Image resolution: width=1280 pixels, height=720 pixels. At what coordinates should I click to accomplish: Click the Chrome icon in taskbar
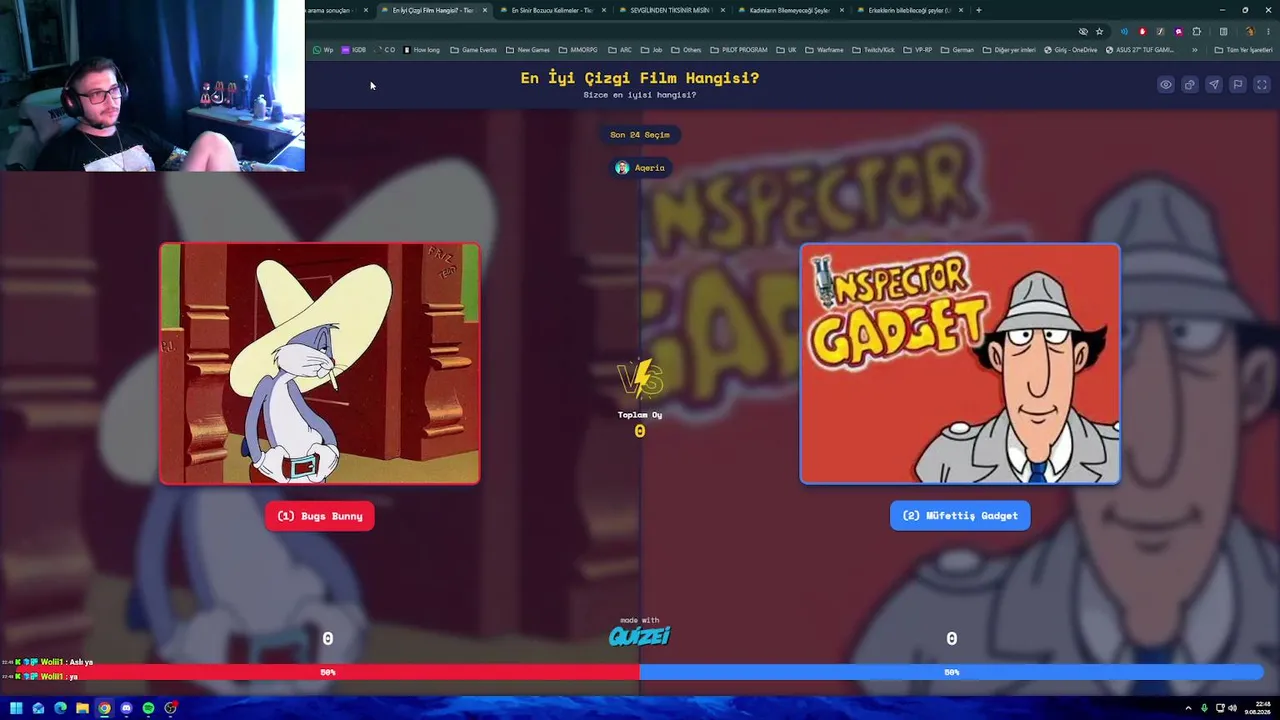[104, 708]
